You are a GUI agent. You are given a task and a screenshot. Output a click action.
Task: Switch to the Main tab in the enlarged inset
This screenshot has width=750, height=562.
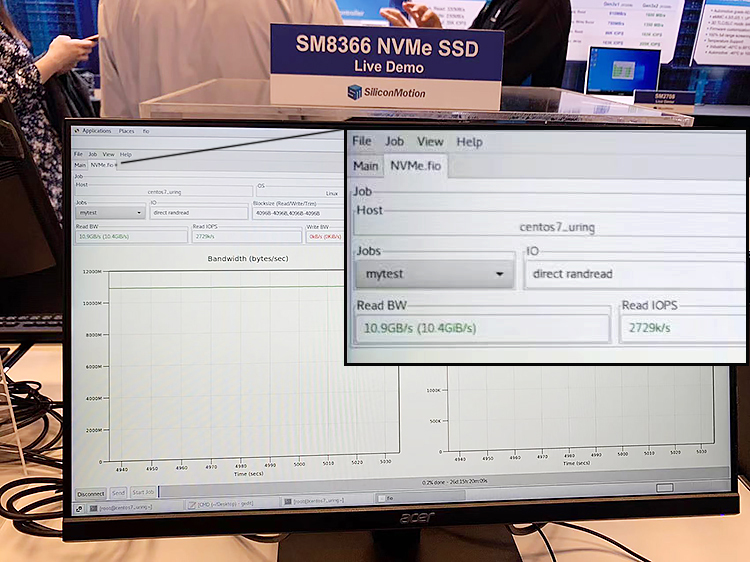coord(366,166)
